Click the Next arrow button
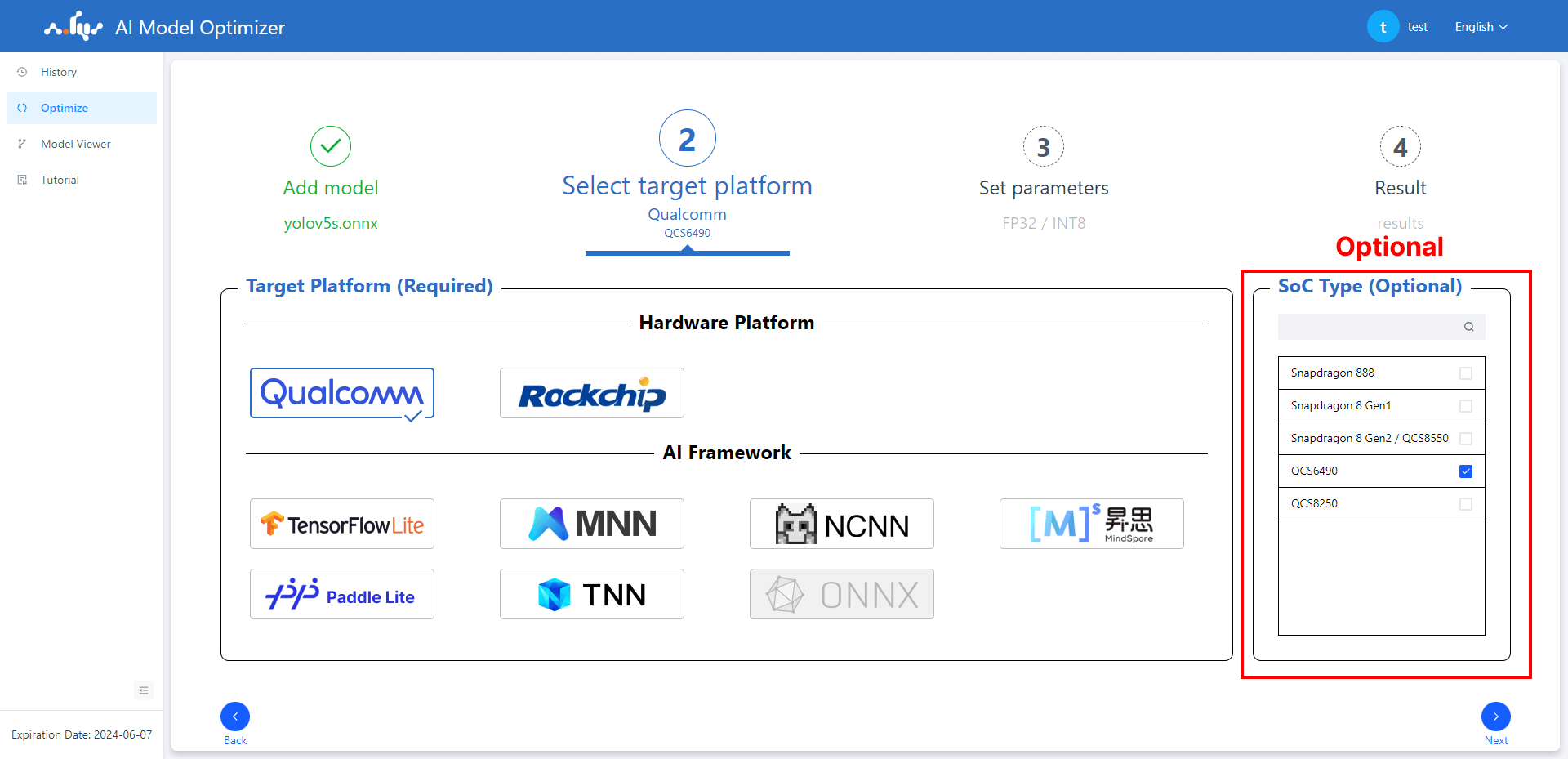This screenshot has height=759, width=1568. tap(1495, 717)
